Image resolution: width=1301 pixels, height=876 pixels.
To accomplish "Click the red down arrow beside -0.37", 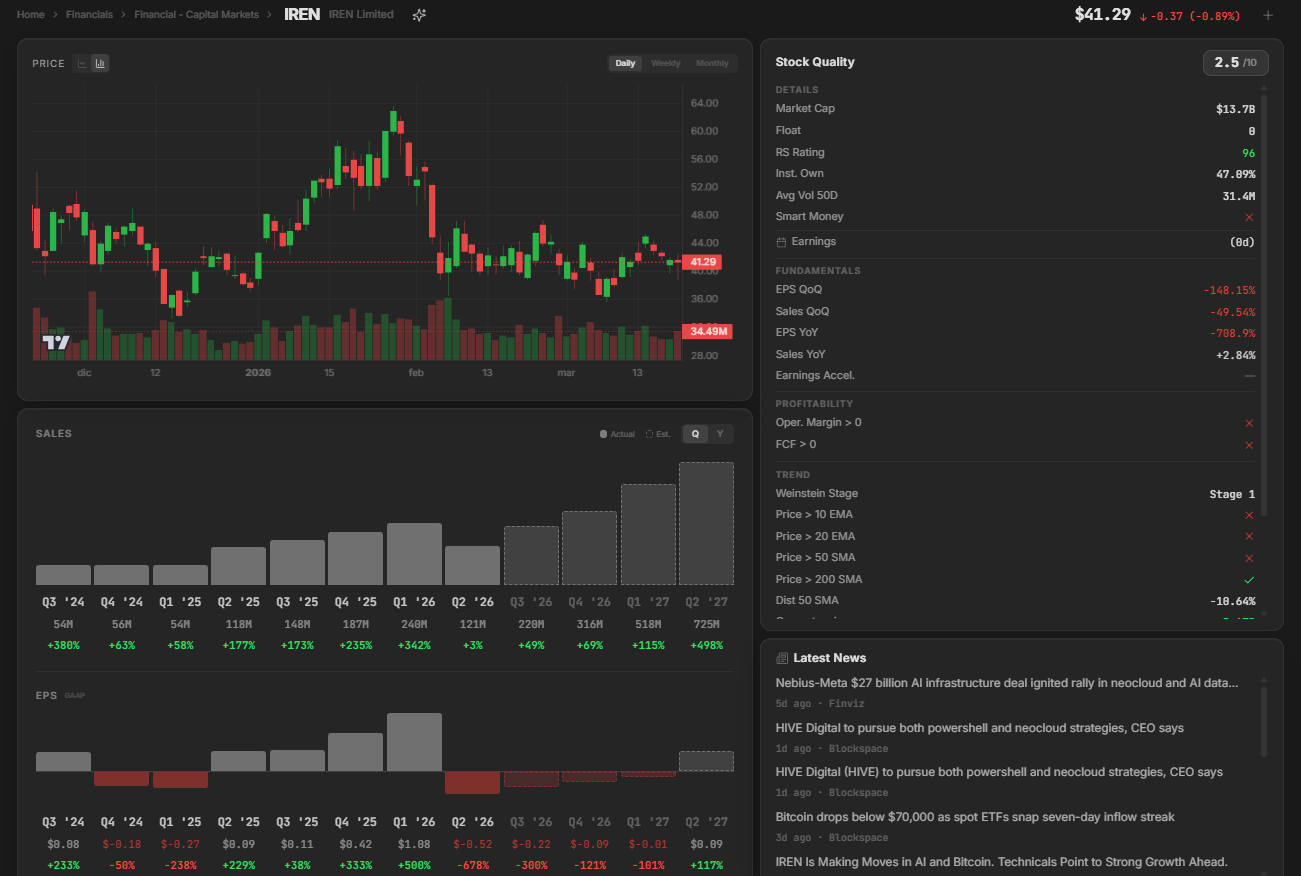I will point(1143,16).
